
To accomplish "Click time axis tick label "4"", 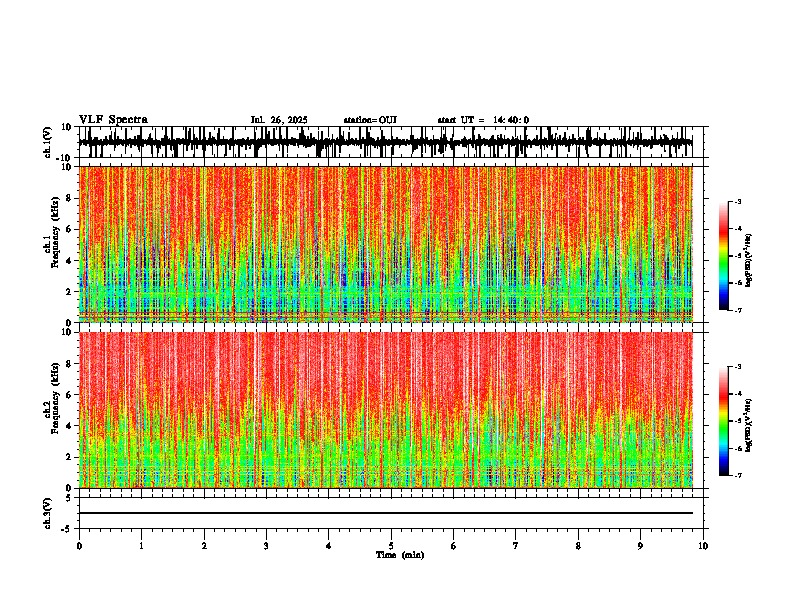I will [329, 546].
